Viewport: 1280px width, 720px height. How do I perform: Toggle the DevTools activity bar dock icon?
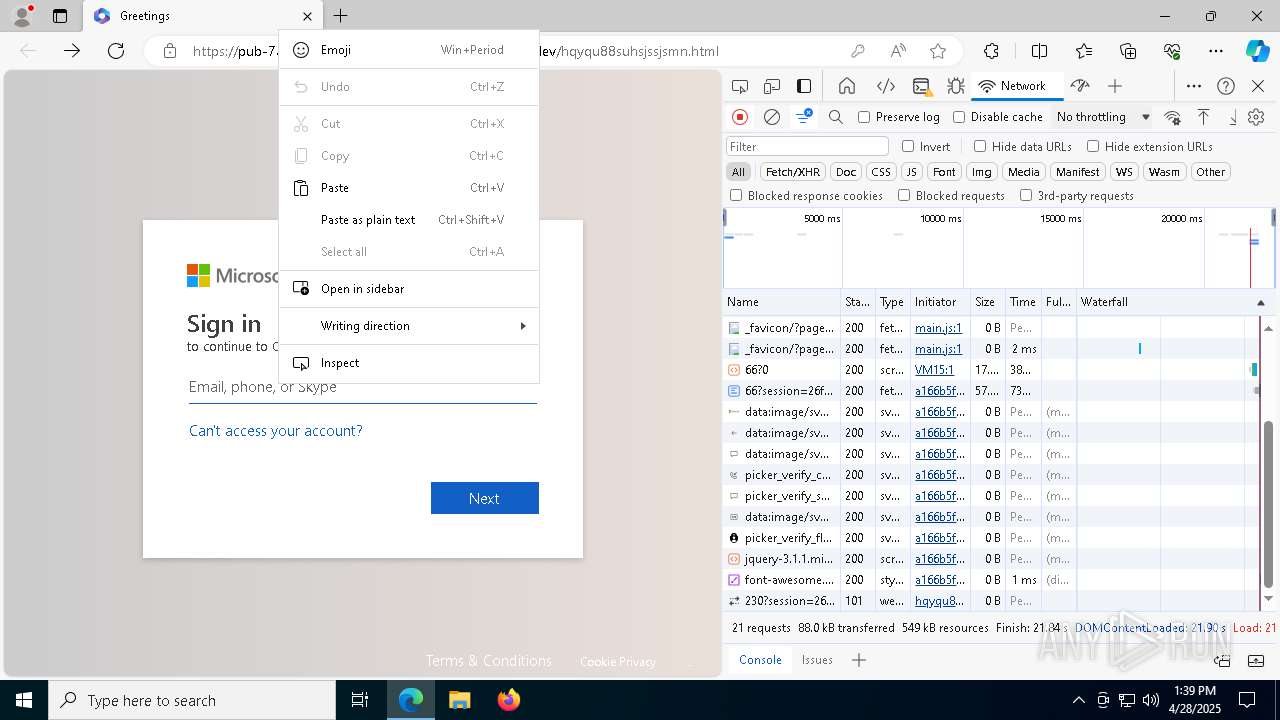(804, 86)
